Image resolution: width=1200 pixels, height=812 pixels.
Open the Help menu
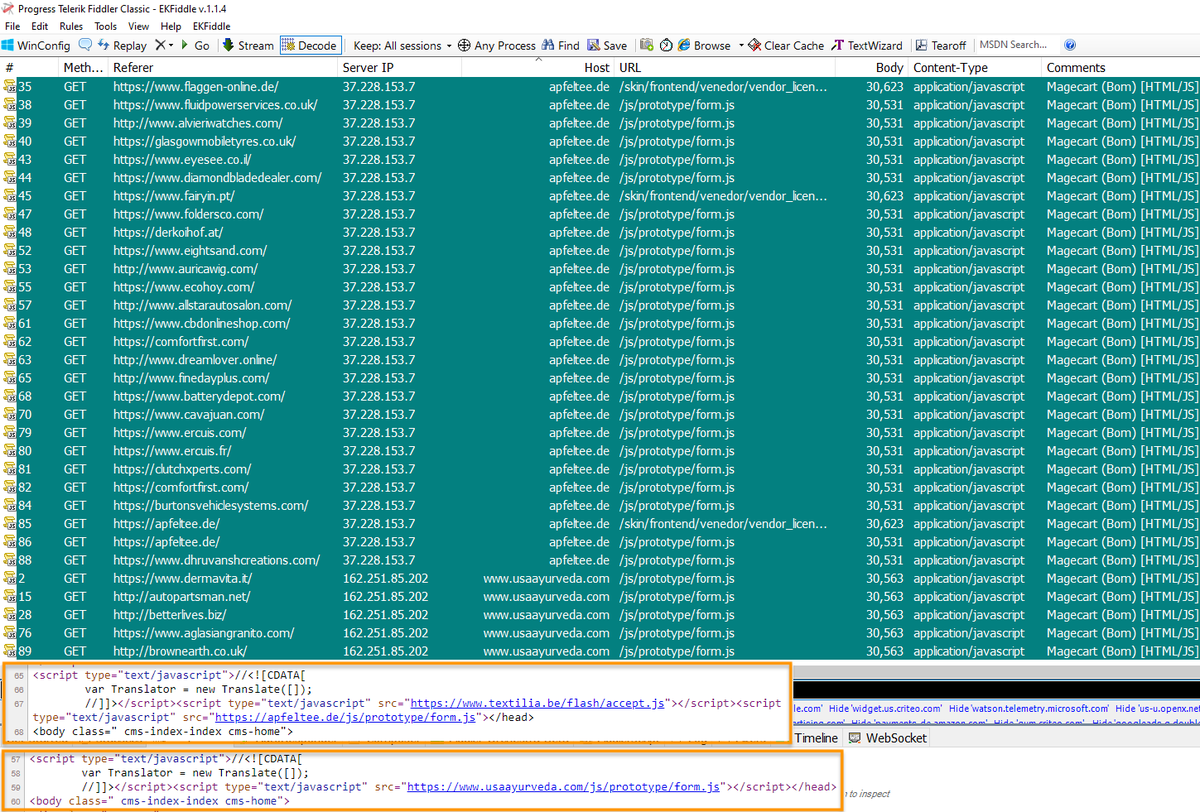[x=171, y=26]
